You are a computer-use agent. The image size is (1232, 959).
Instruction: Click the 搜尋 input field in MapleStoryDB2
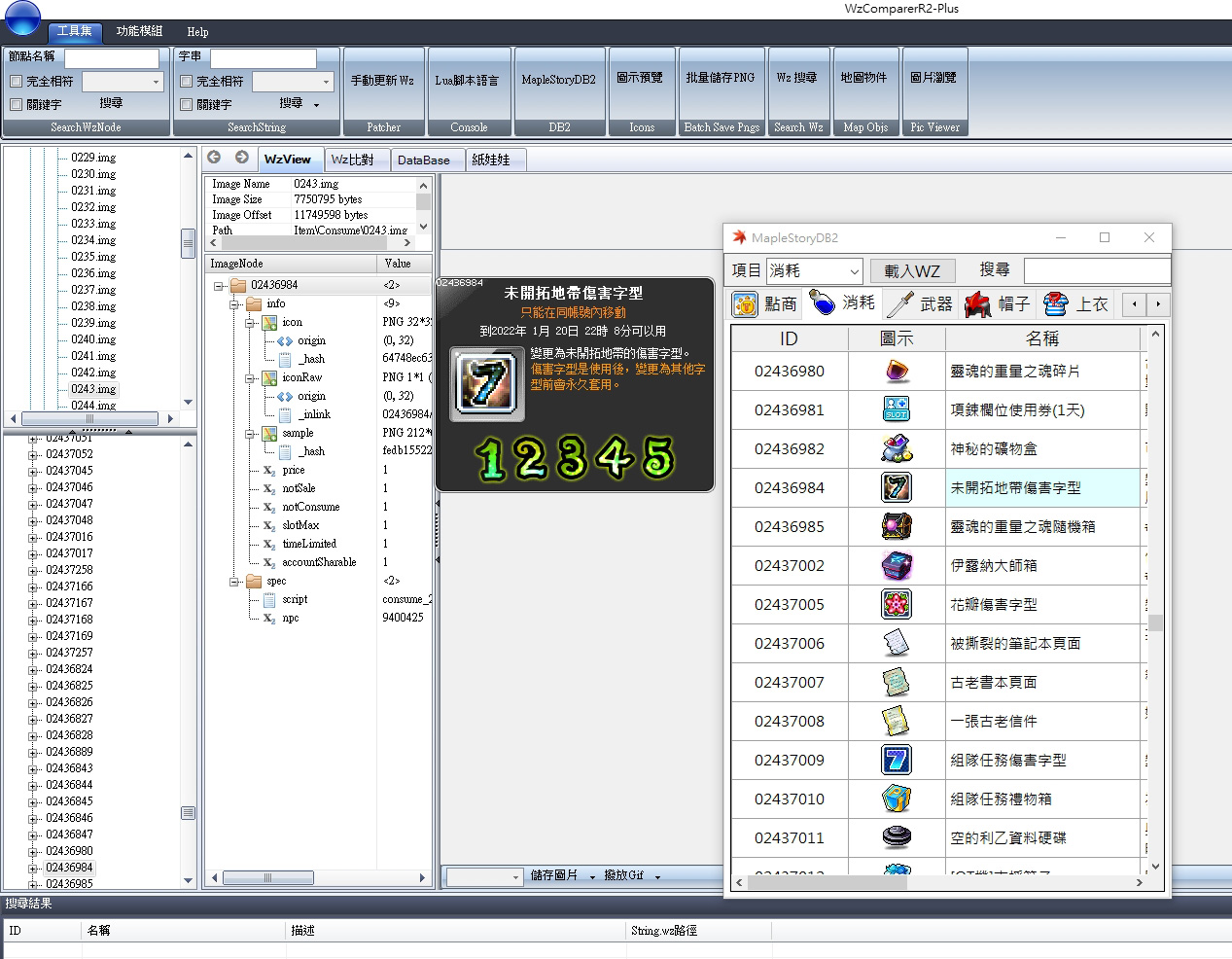tap(1097, 270)
